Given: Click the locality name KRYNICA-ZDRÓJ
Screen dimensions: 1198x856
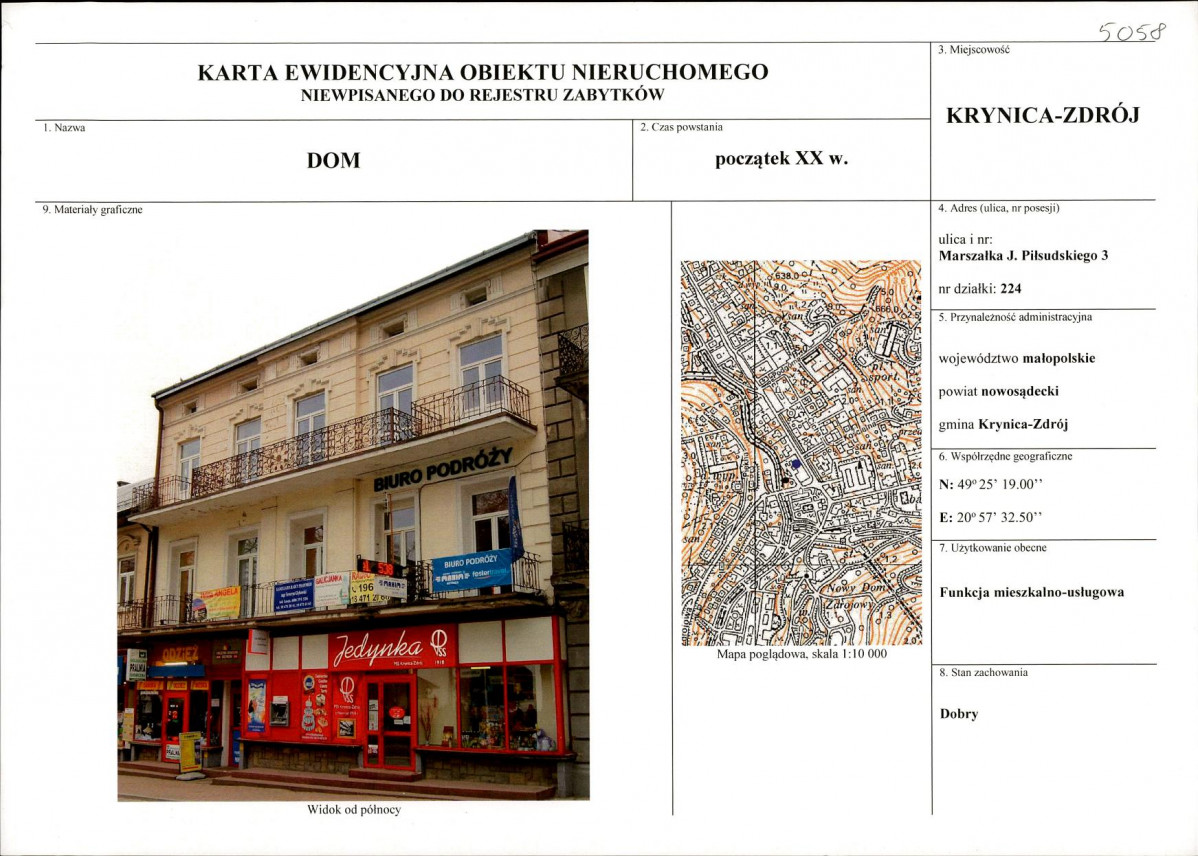Looking at the screenshot, I should coord(1042,115).
